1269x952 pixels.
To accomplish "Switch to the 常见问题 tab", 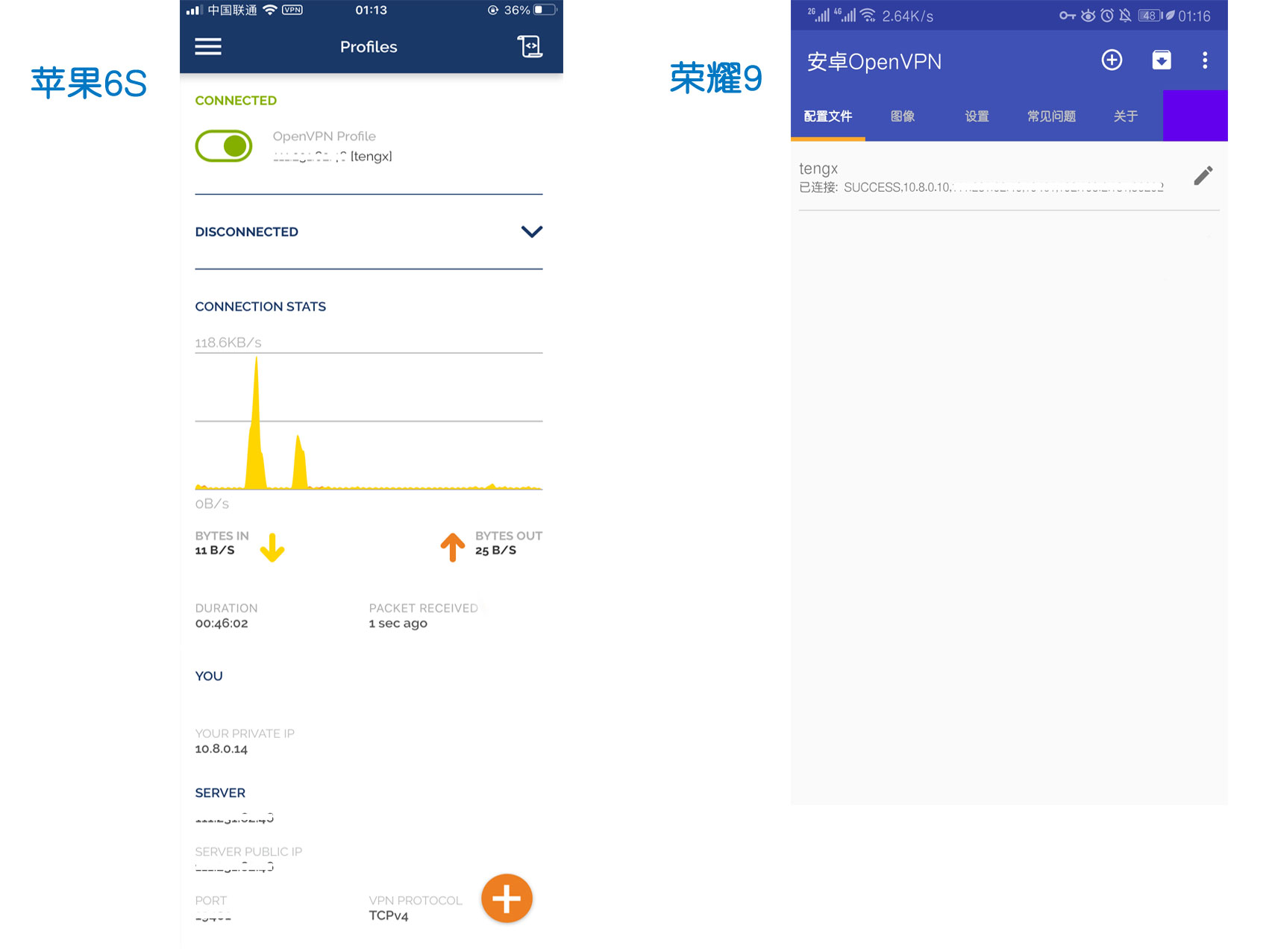I will pos(1051,116).
